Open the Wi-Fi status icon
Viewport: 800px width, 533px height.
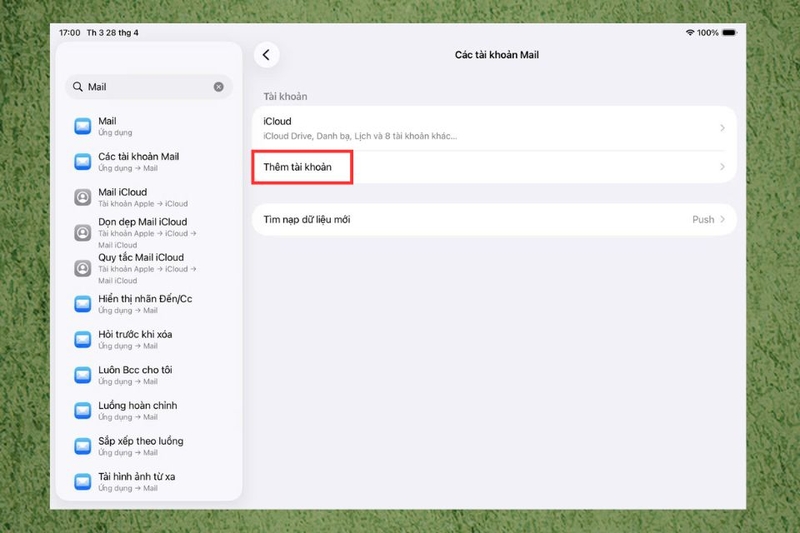(x=690, y=33)
